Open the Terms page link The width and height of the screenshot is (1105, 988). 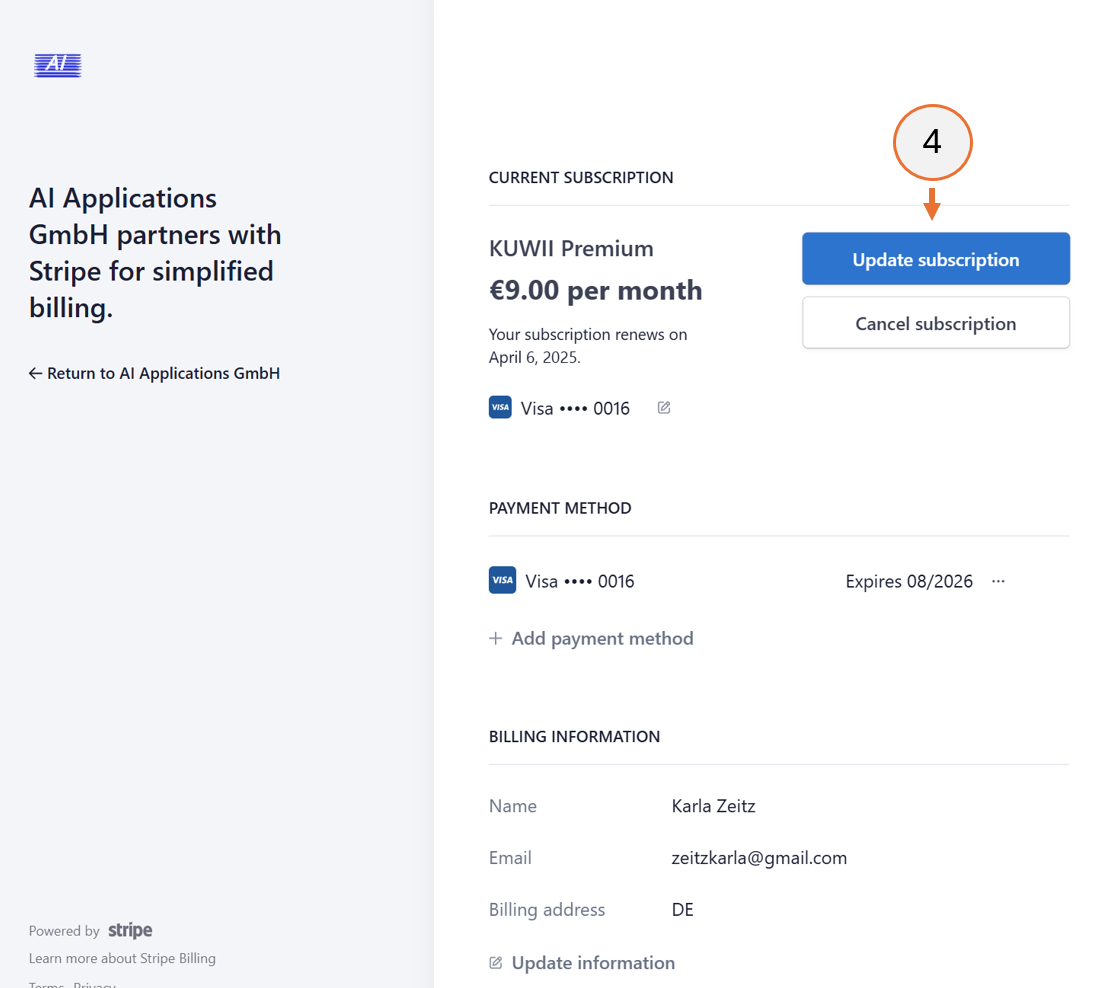coord(46,984)
